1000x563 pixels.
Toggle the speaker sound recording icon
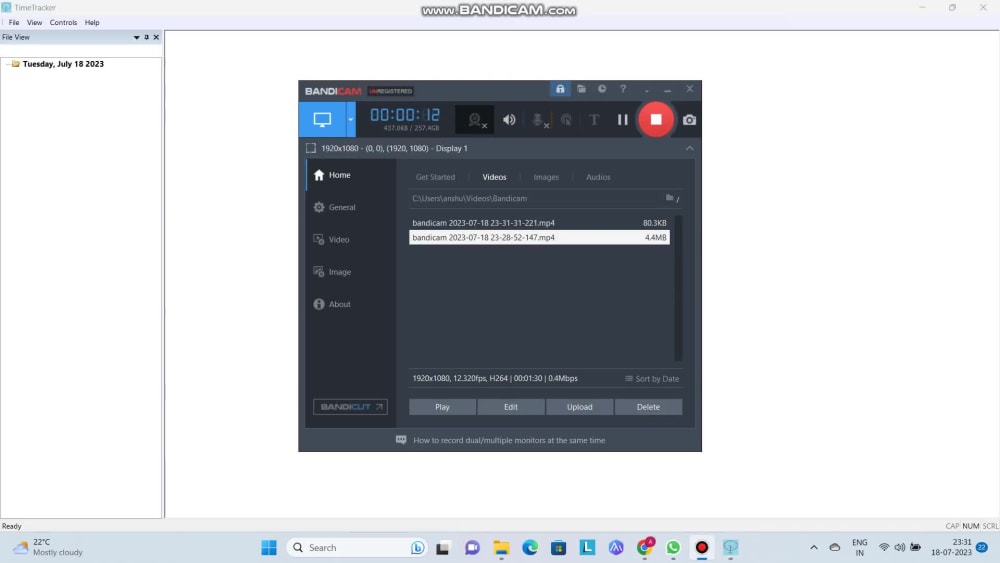click(509, 120)
